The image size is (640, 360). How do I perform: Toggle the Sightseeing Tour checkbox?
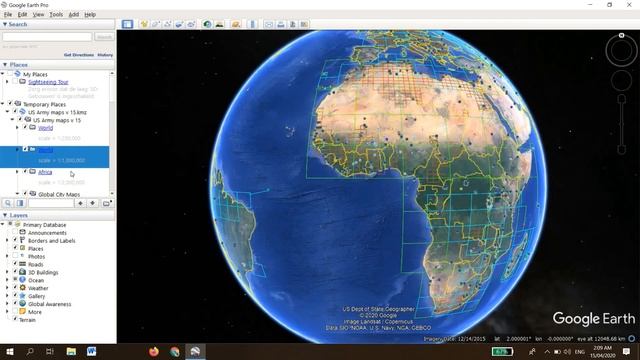[x=15, y=82]
